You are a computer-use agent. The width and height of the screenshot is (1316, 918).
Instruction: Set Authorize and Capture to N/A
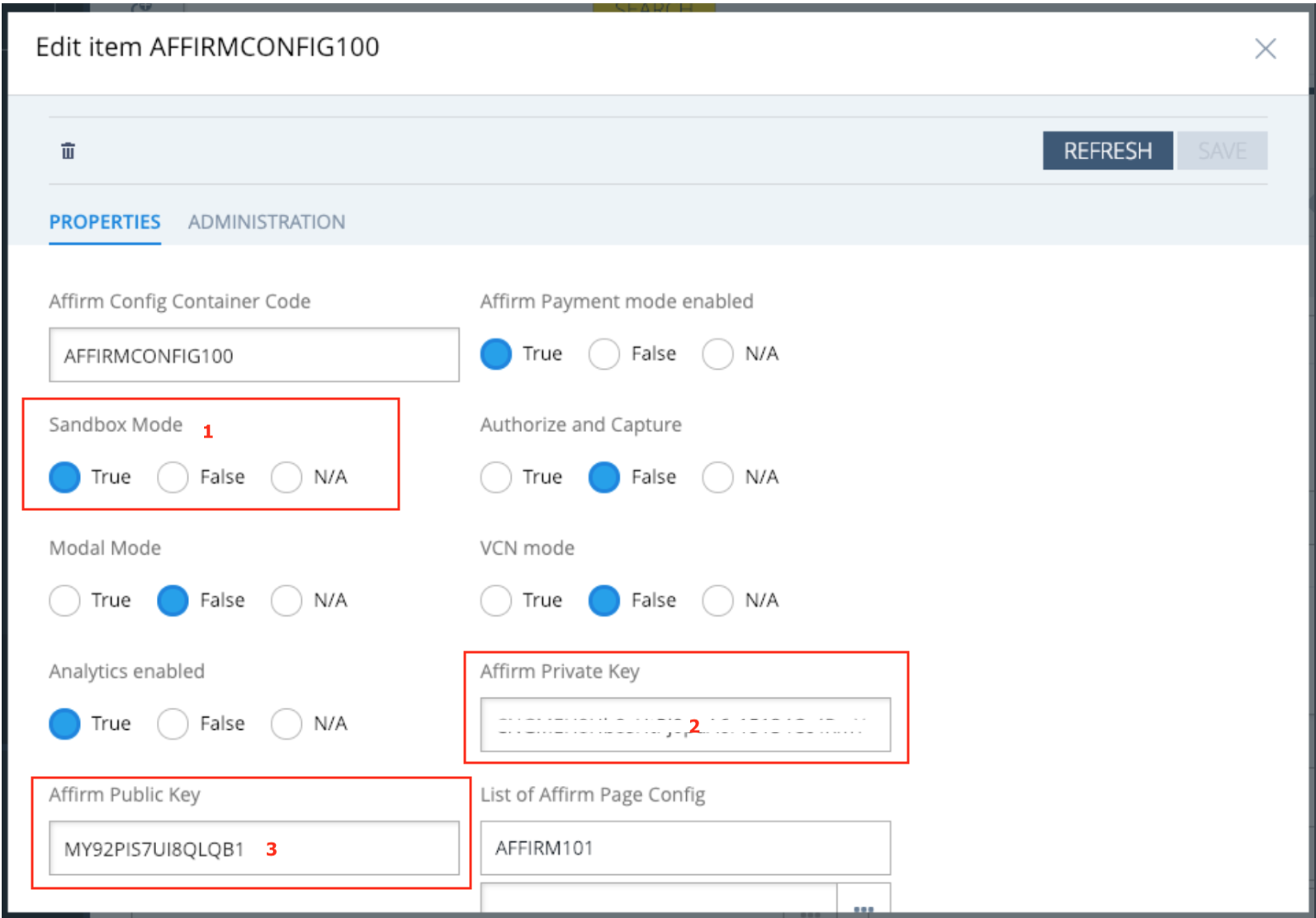click(717, 477)
